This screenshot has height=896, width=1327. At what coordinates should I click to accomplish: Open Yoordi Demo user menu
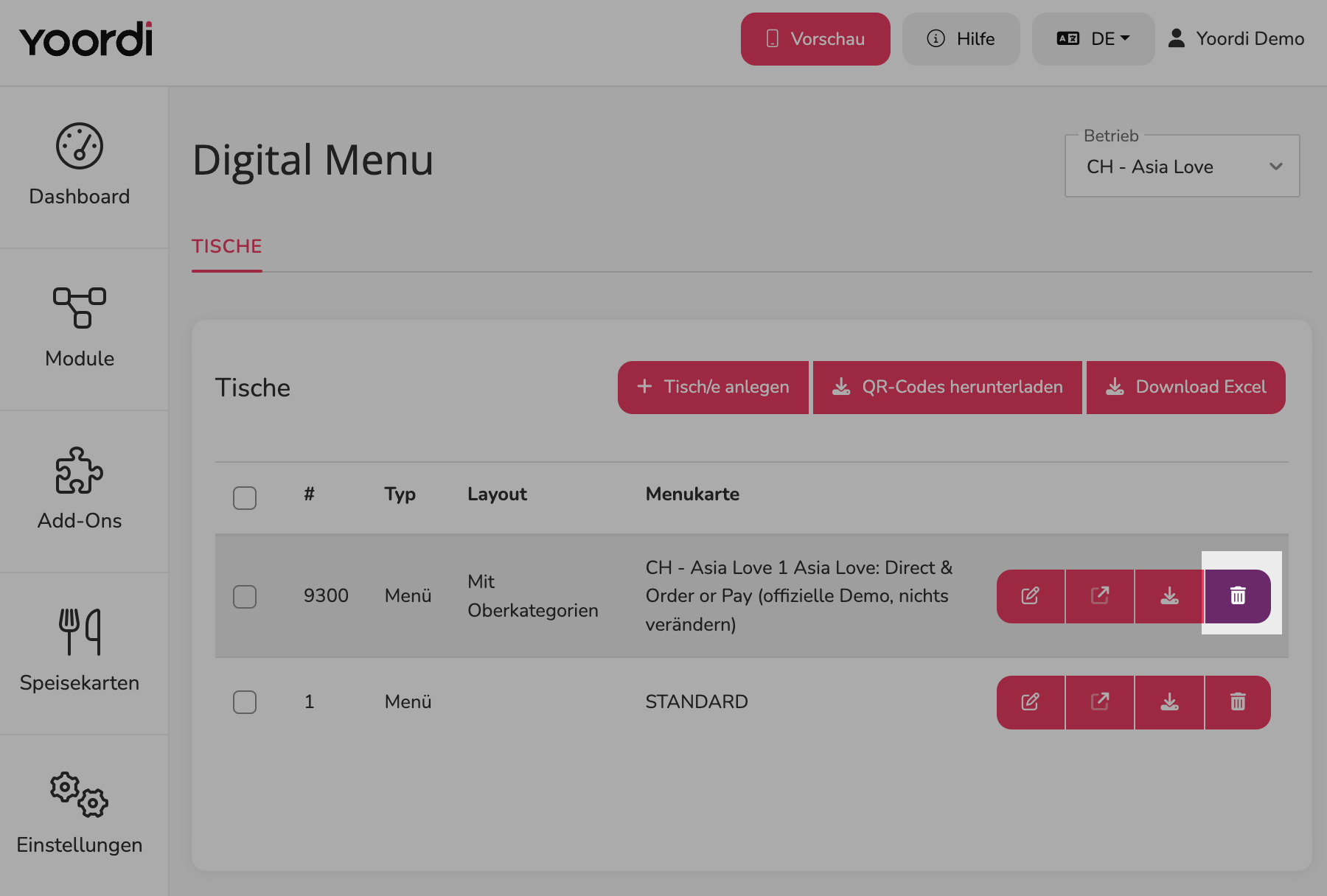click(x=1236, y=39)
